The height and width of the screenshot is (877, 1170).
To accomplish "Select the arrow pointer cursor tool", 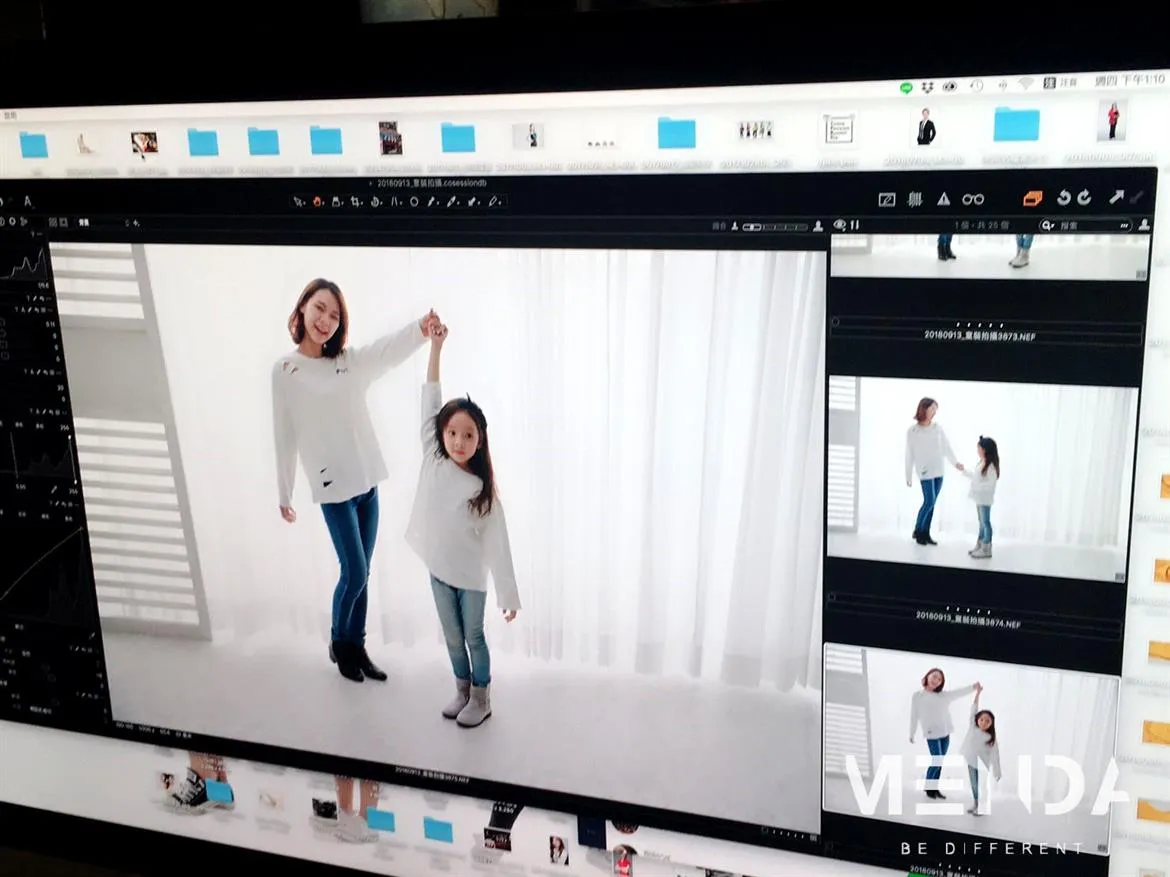I will [298, 201].
